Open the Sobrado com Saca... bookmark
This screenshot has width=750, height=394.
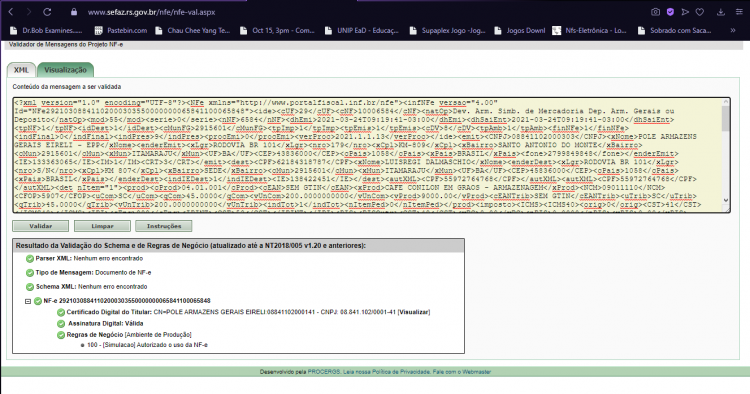pyautogui.click(x=674, y=30)
